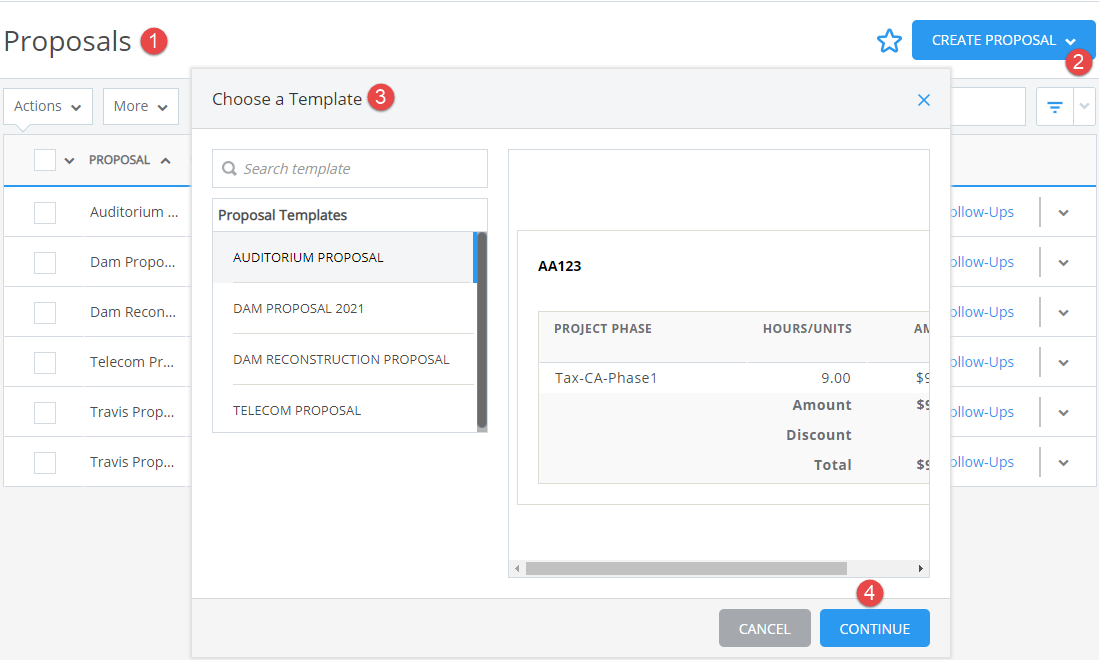Check the Auditorium proposal row checkbox
This screenshot has height=660, width=1099.
(x=44, y=212)
